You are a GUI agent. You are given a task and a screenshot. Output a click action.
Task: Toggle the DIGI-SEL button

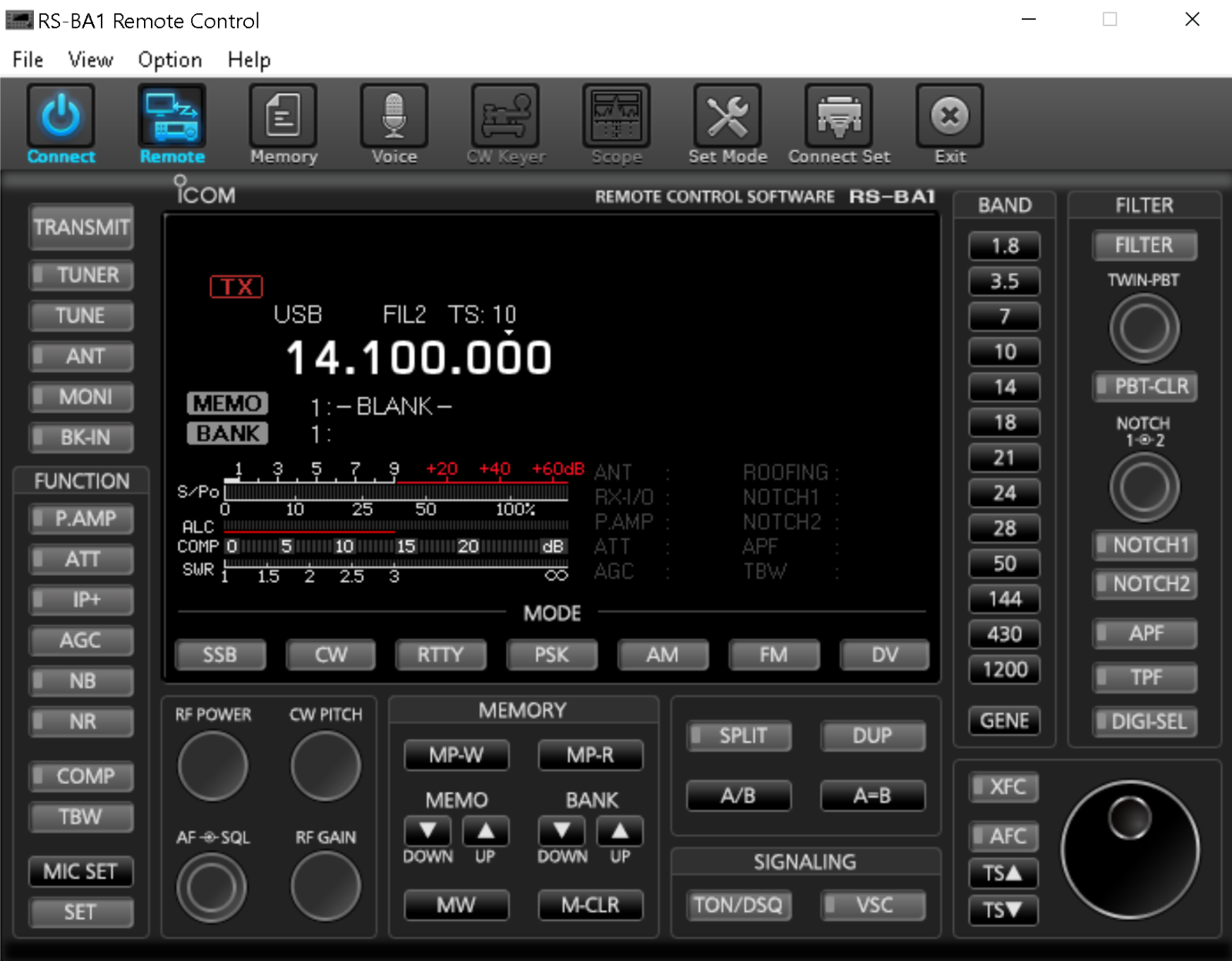point(1145,722)
